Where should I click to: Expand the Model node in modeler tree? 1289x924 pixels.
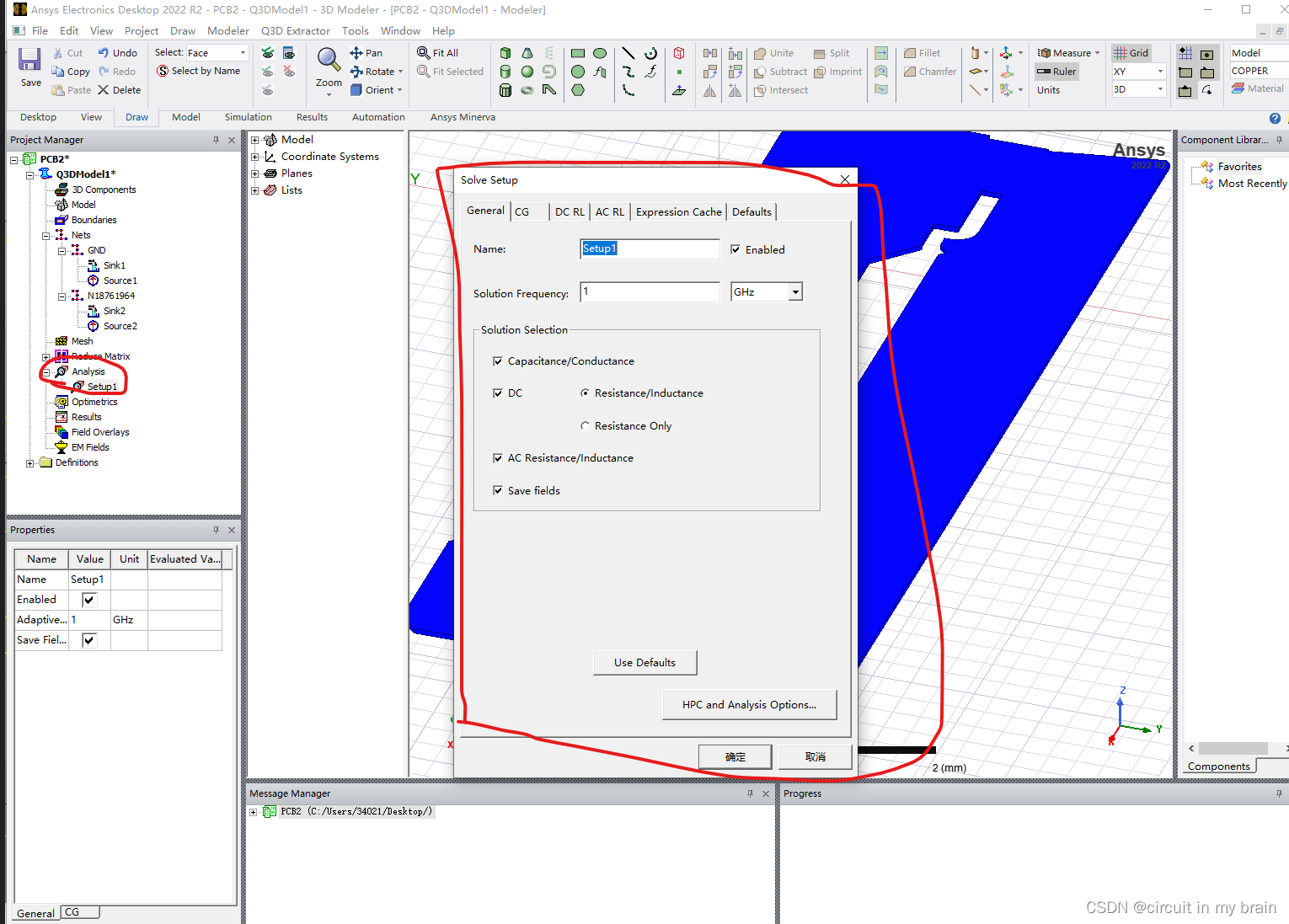pyautogui.click(x=255, y=140)
